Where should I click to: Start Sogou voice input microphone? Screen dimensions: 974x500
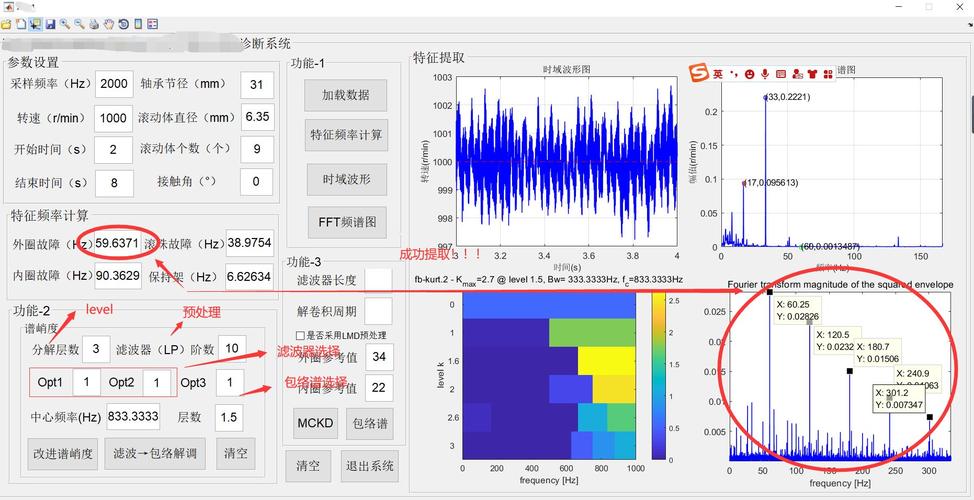765,75
